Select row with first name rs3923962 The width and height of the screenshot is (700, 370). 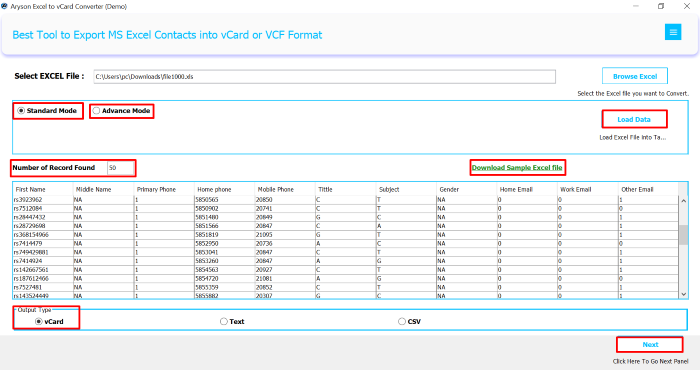346,200
